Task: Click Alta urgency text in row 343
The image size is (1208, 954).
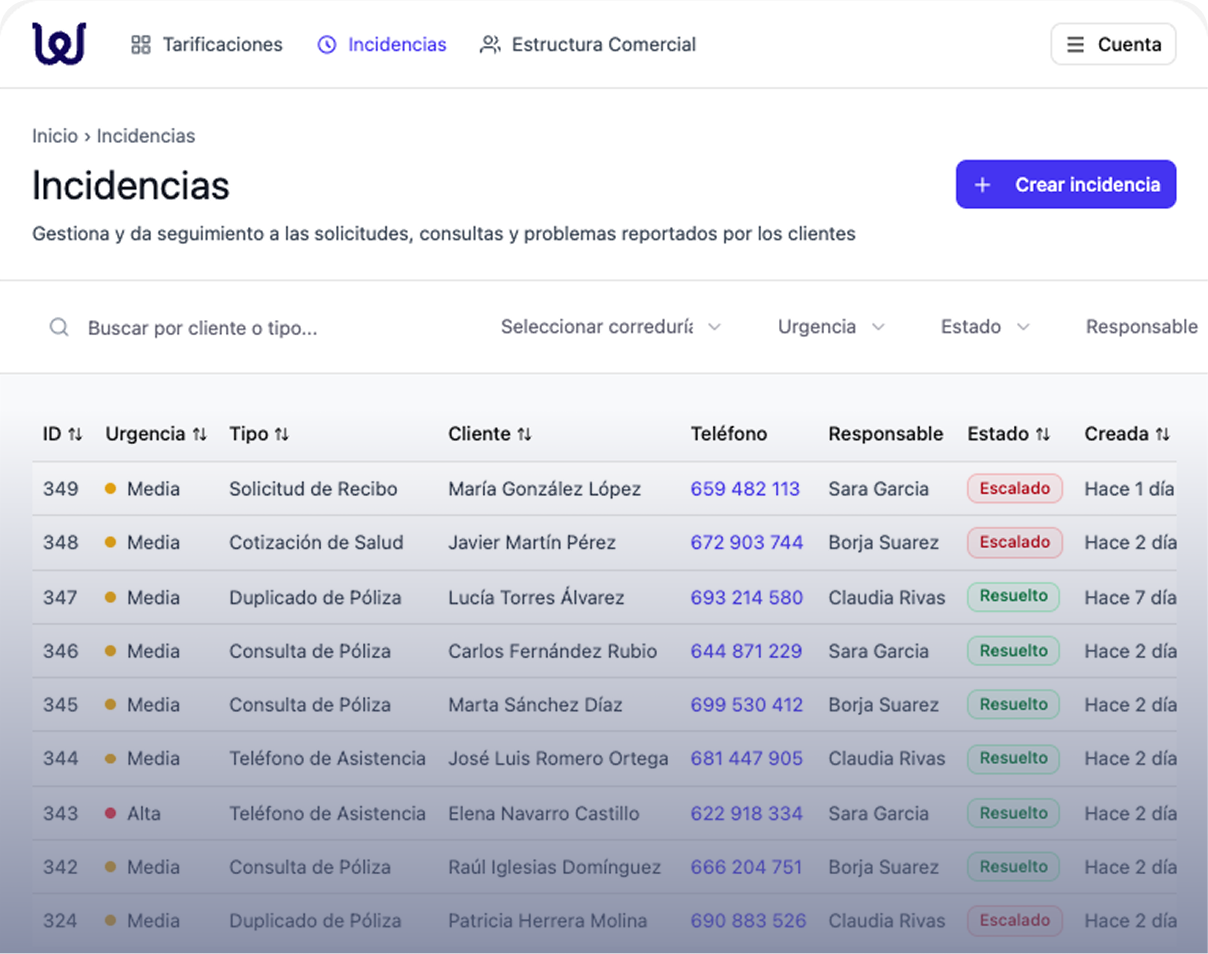Action: tap(143, 813)
